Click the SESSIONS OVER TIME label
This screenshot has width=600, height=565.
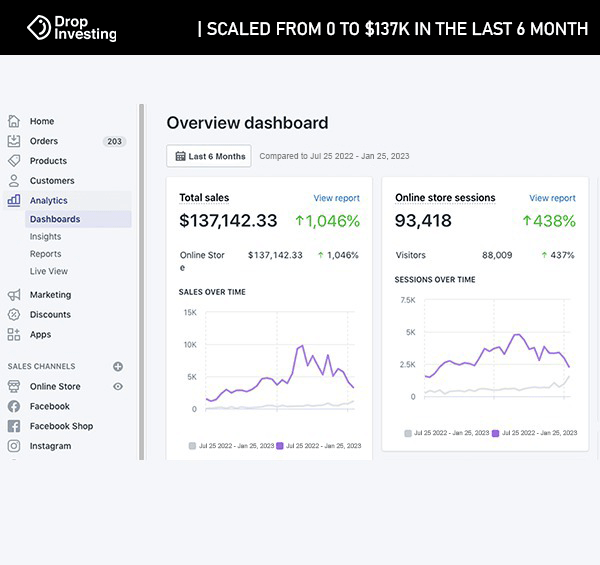point(435,280)
